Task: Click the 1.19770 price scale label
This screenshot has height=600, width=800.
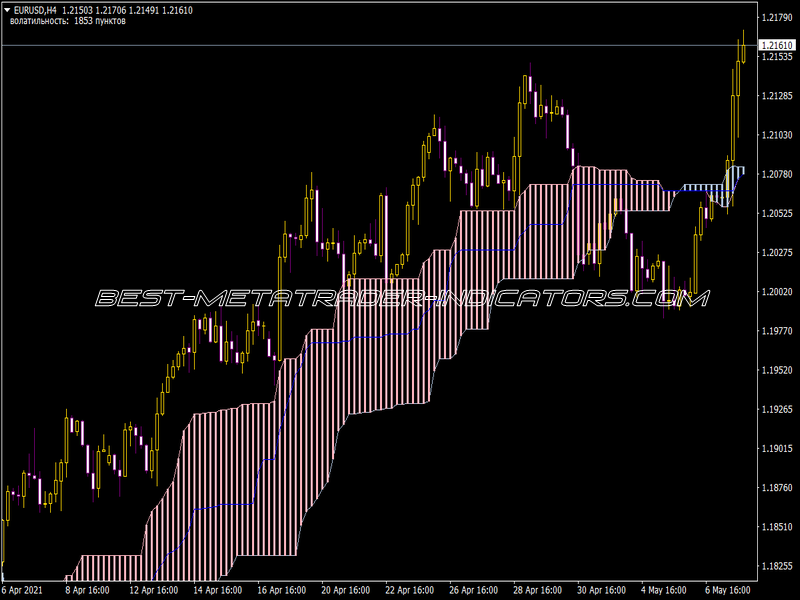Action: pyautogui.click(x=777, y=331)
